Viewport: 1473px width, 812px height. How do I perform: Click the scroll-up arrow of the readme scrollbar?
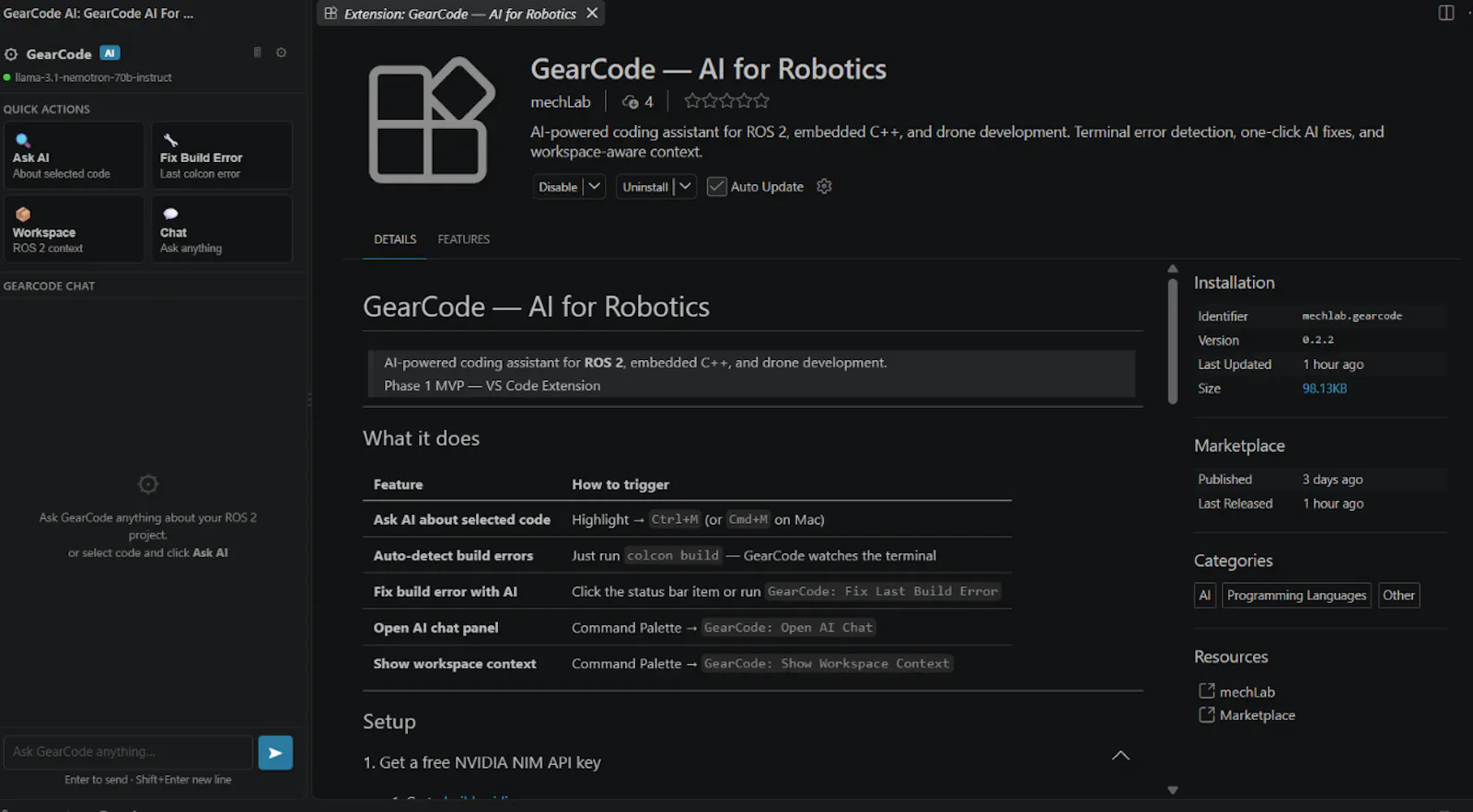[1172, 269]
